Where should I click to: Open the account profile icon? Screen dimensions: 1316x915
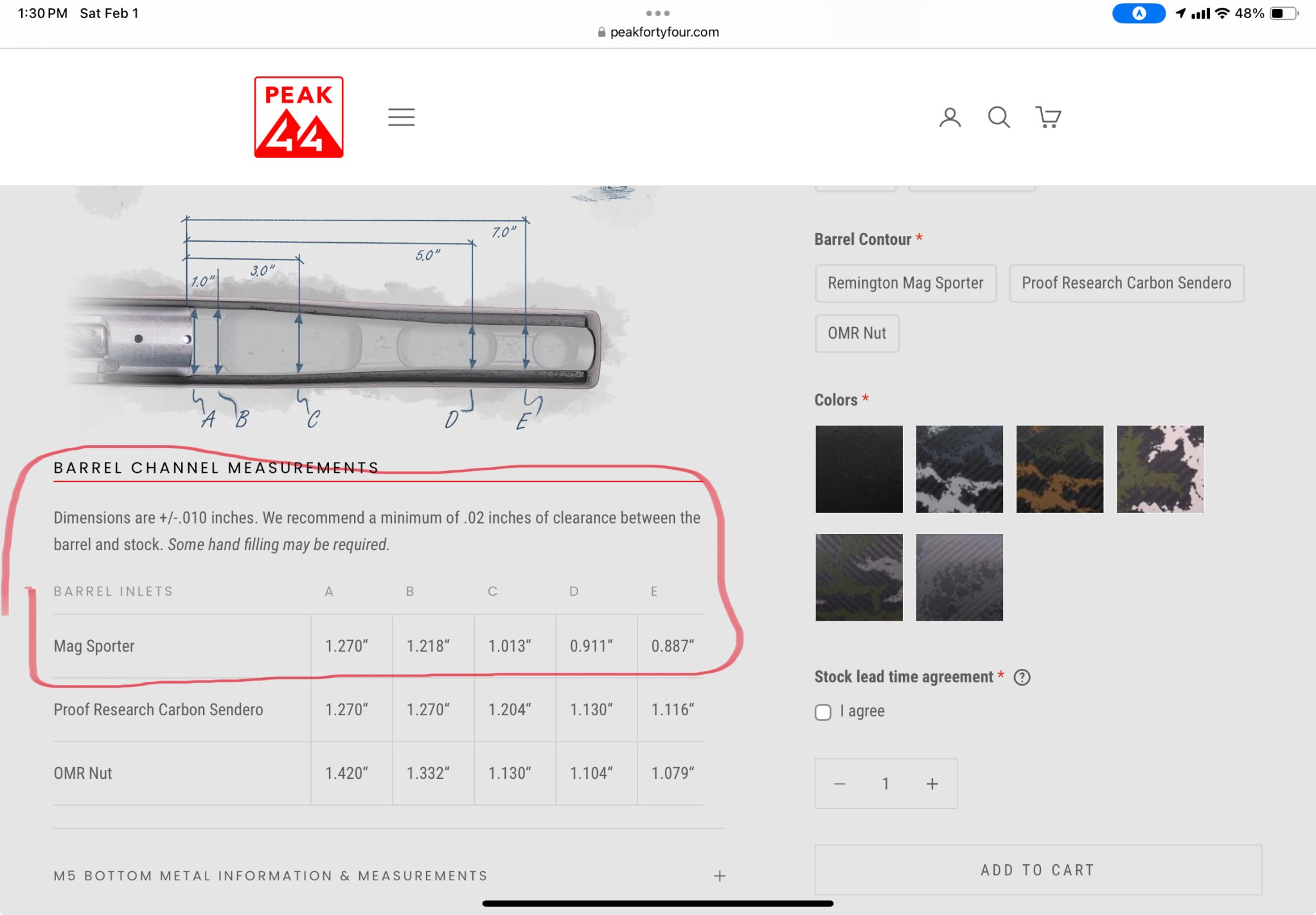click(x=950, y=117)
